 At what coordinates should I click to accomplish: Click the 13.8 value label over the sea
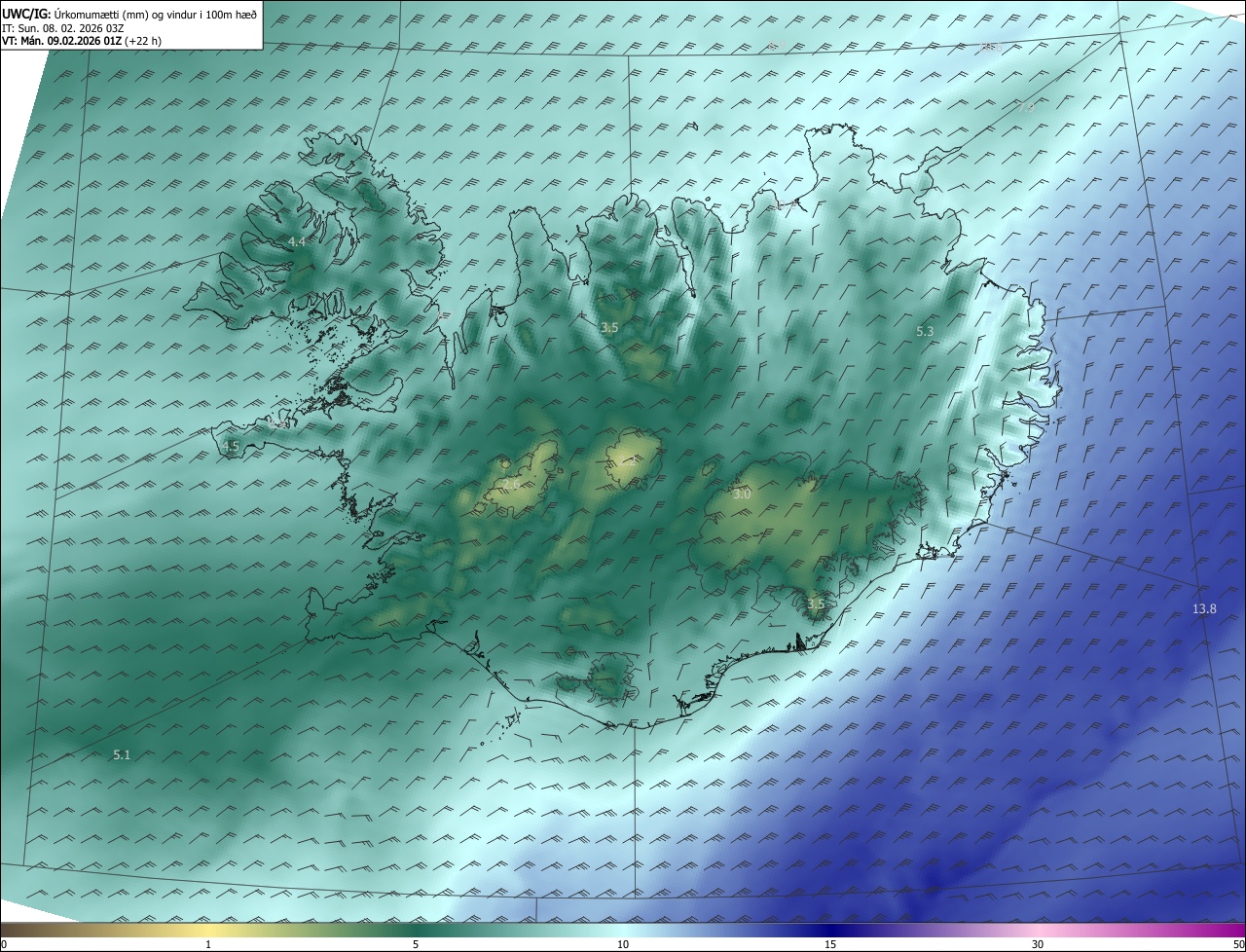pyautogui.click(x=1204, y=609)
